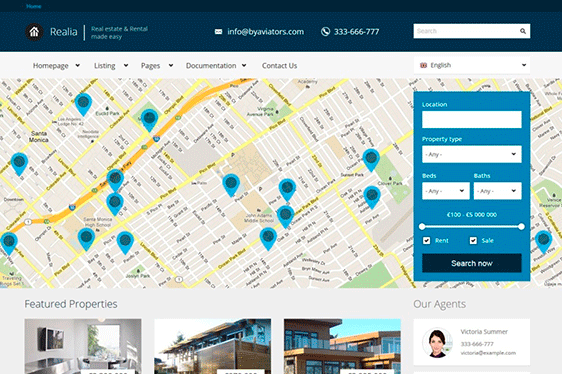Click the magnifier icon in the search box
Viewport: 562px width, 374px height.
(523, 31)
